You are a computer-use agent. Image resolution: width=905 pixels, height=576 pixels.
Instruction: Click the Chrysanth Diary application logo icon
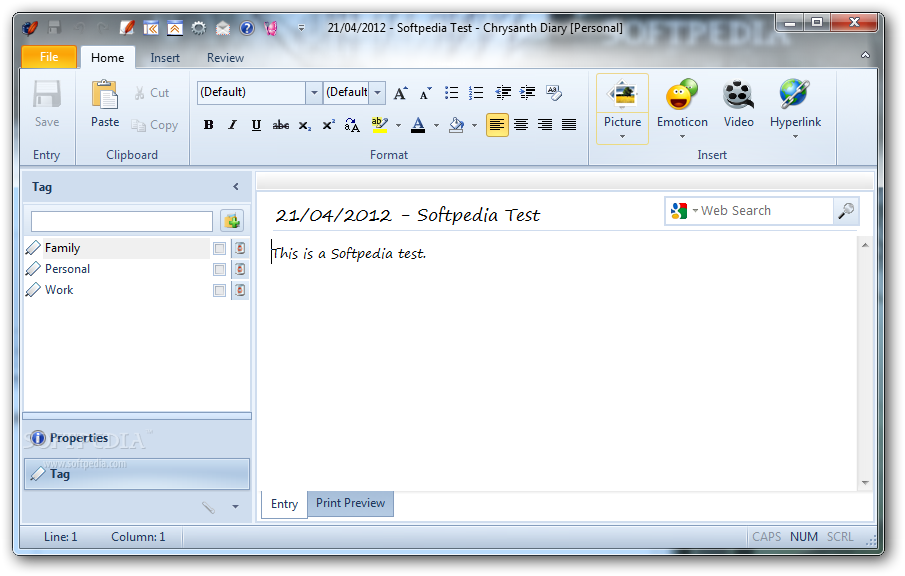[30, 28]
